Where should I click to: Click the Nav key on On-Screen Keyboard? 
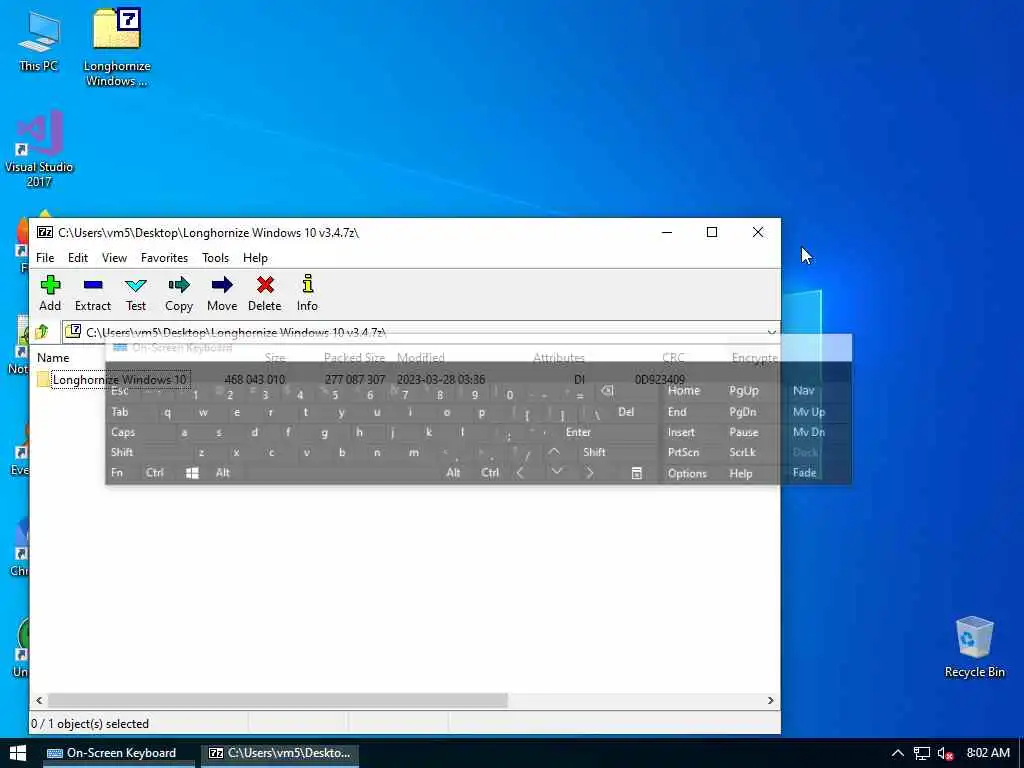tap(804, 391)
